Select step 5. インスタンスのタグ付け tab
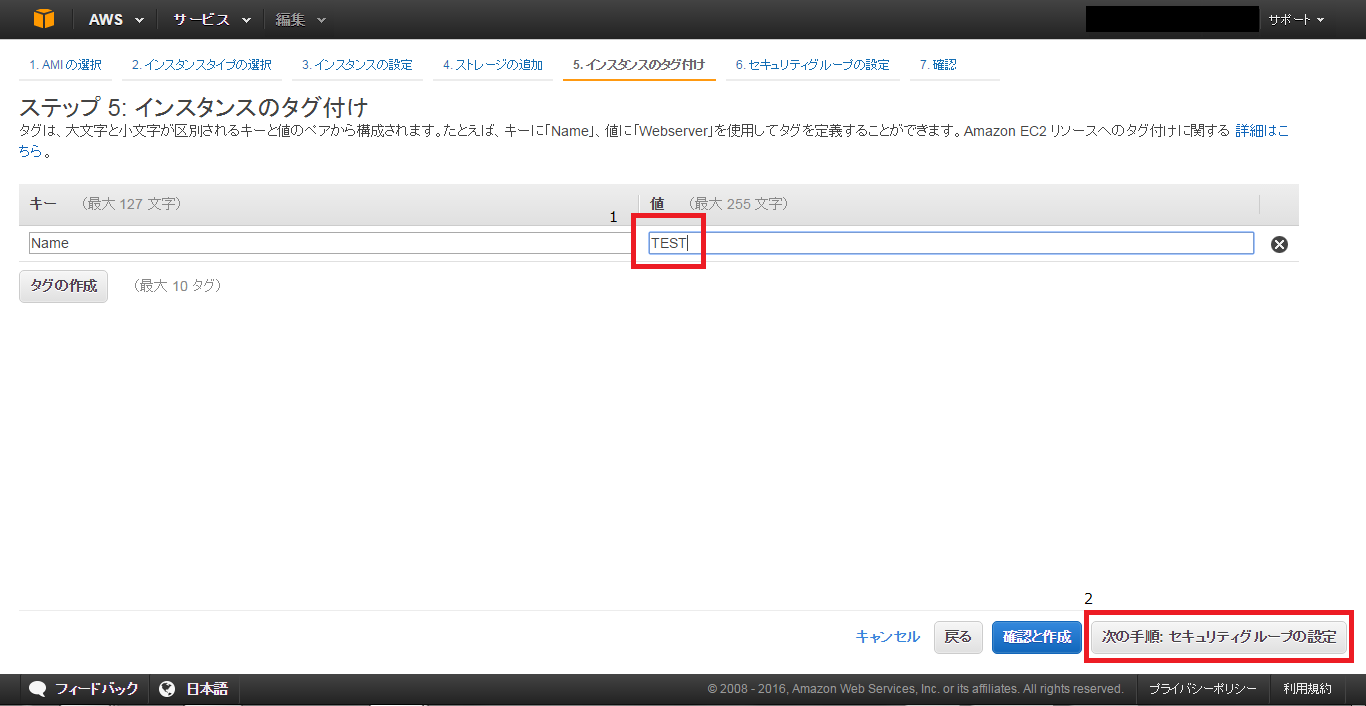The height and width of the screenshot is (706, 1366). [639, 65]
